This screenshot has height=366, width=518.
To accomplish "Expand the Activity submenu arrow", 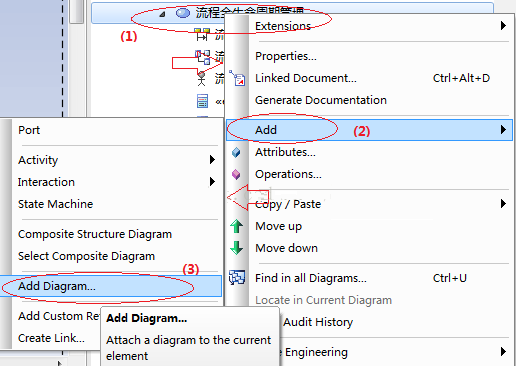I will click(x=212, y=160).
